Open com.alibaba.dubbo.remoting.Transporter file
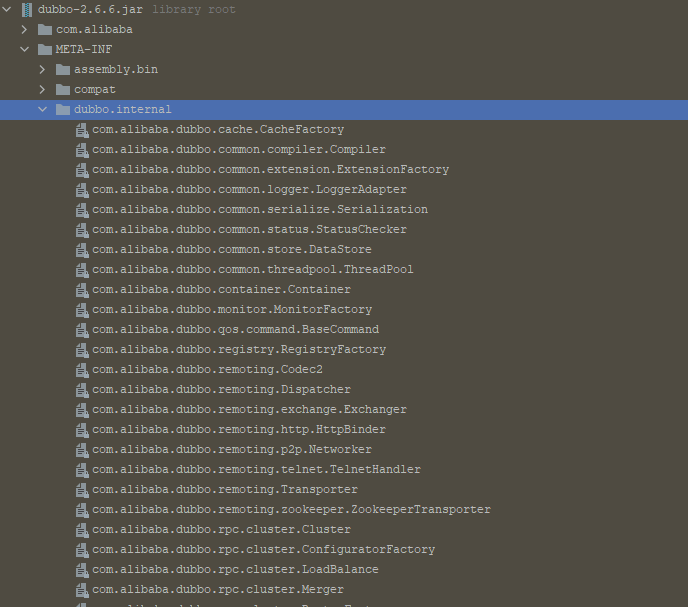This screenshot has width=688, height=607. coord(225,489)
